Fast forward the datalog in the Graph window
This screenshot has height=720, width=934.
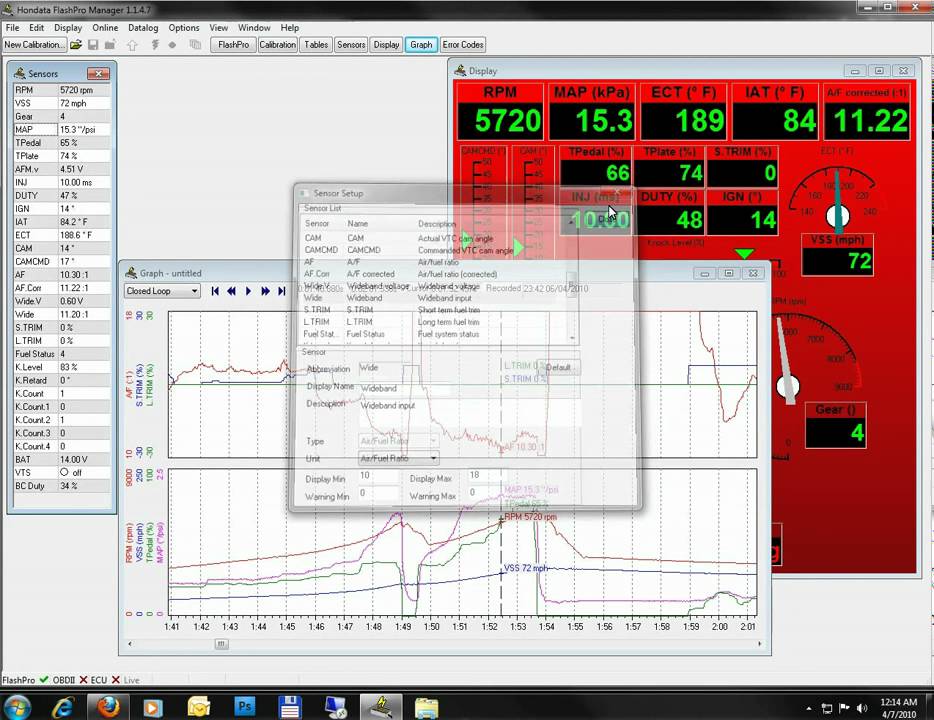click(x=265, y=291)
